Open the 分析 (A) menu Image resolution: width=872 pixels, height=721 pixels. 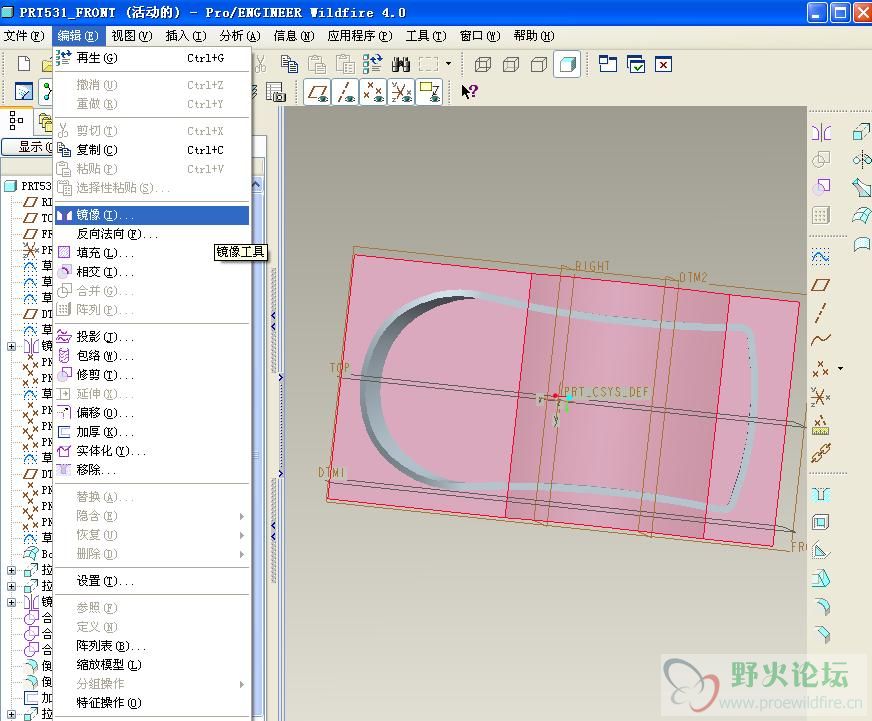tap(240, 36)
